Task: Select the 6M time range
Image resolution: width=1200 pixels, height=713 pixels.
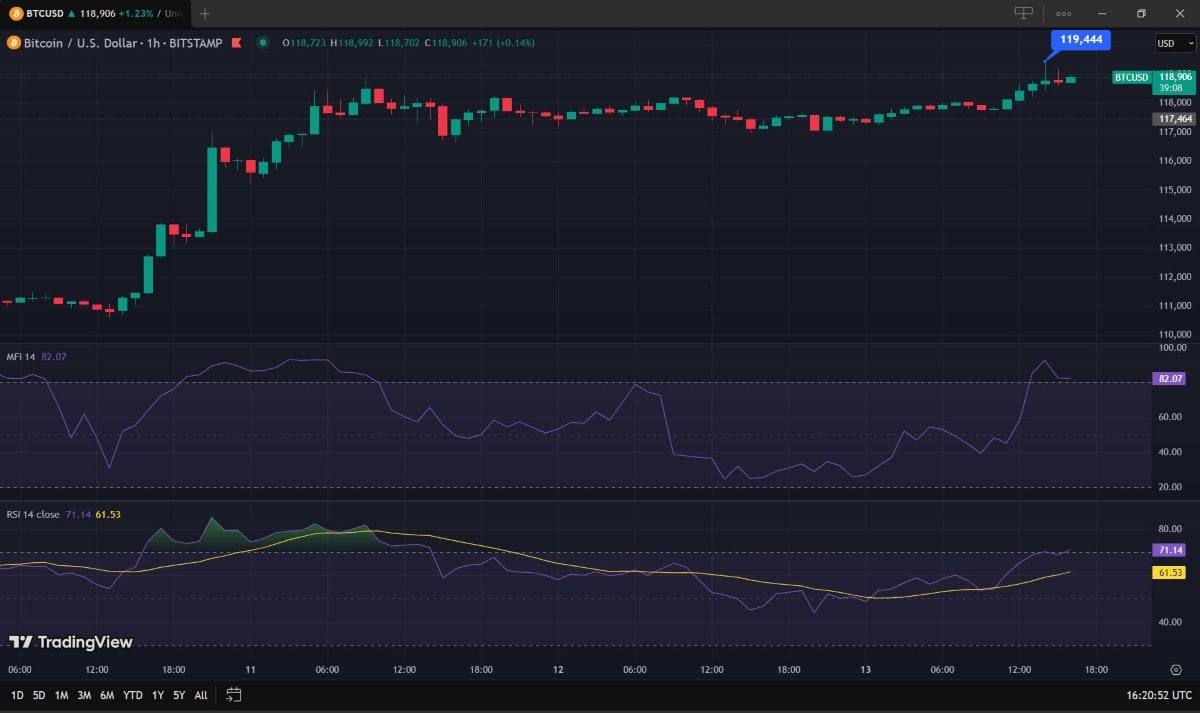Action: point(107,695)
